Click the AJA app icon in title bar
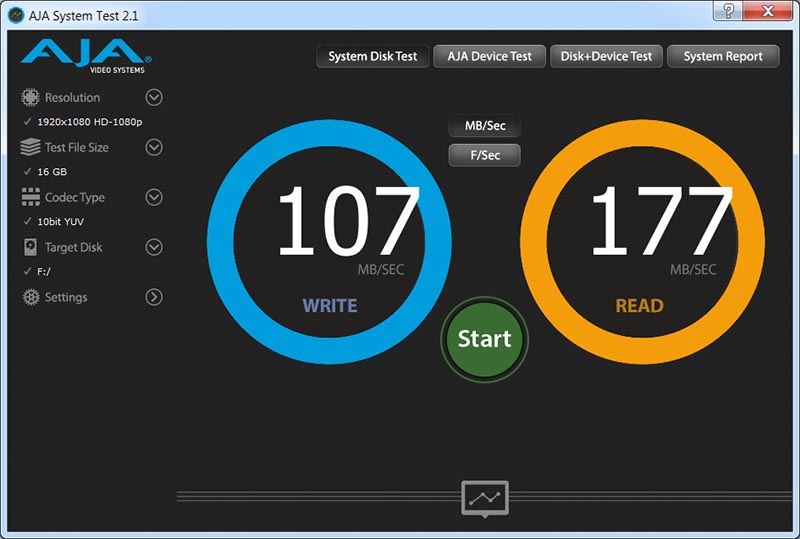The image size is (800, 539). pos(16,15)
